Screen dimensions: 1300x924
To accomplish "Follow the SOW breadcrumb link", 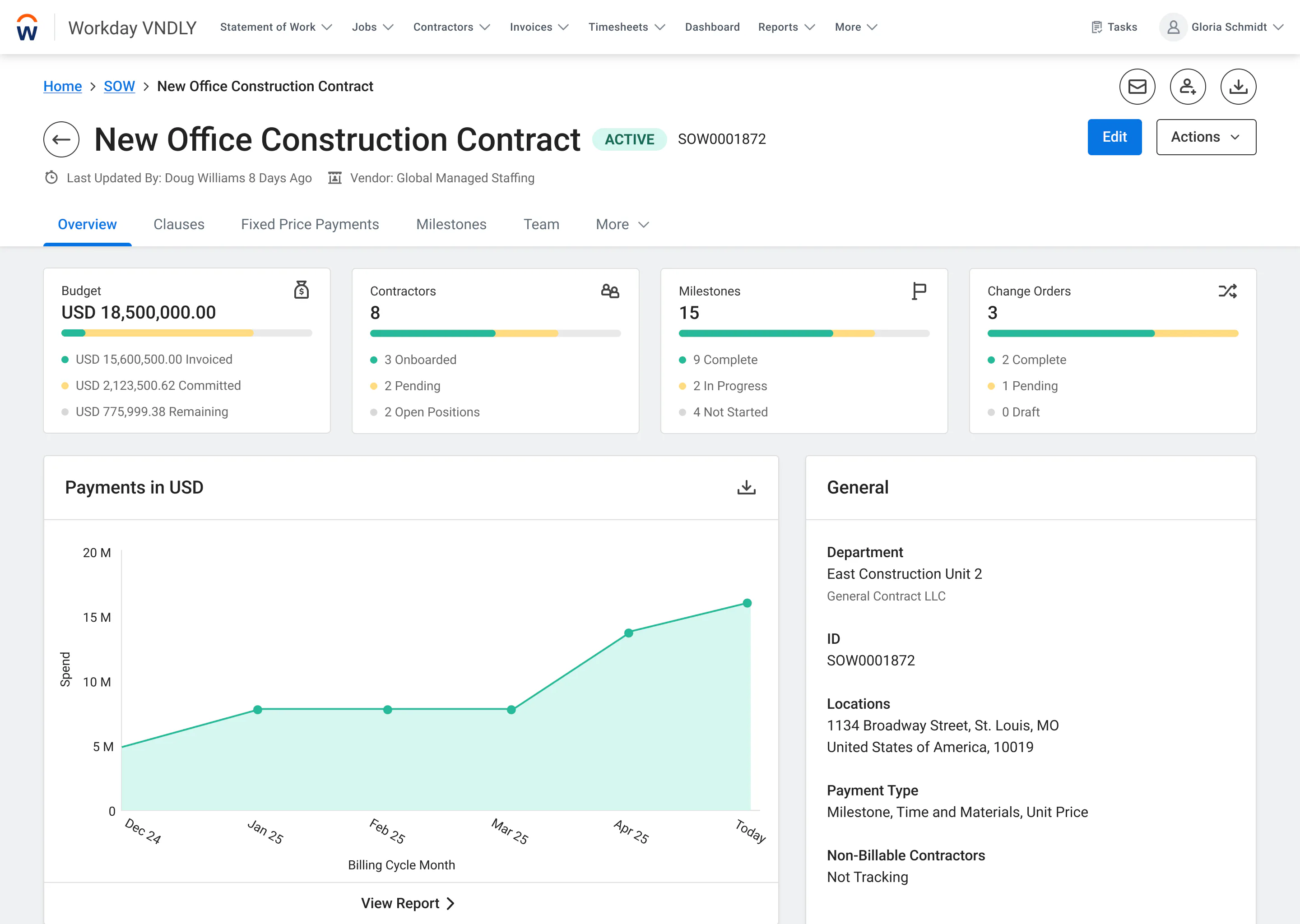I will click(x=119, y=86).
